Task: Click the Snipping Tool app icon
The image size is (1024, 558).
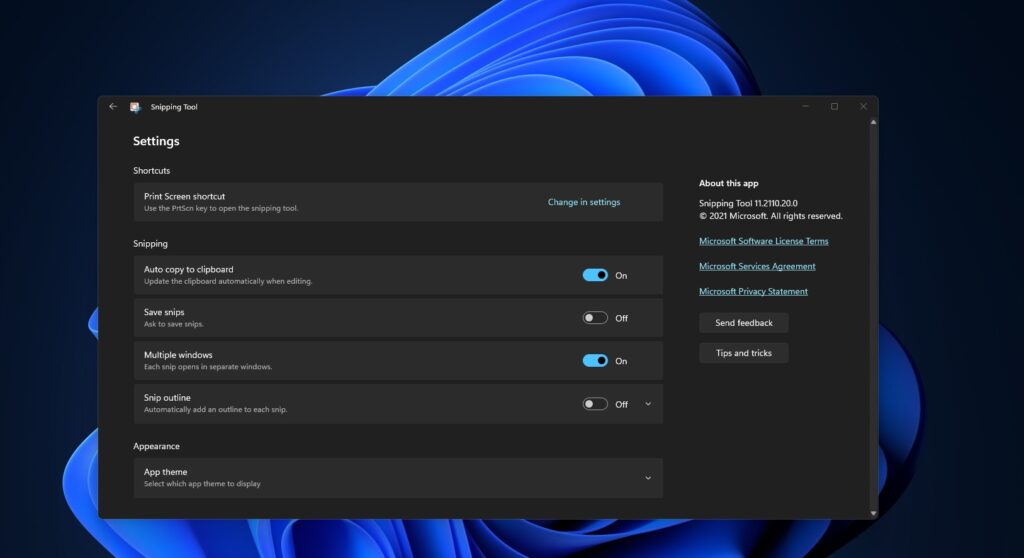Action: click(135, 107)
